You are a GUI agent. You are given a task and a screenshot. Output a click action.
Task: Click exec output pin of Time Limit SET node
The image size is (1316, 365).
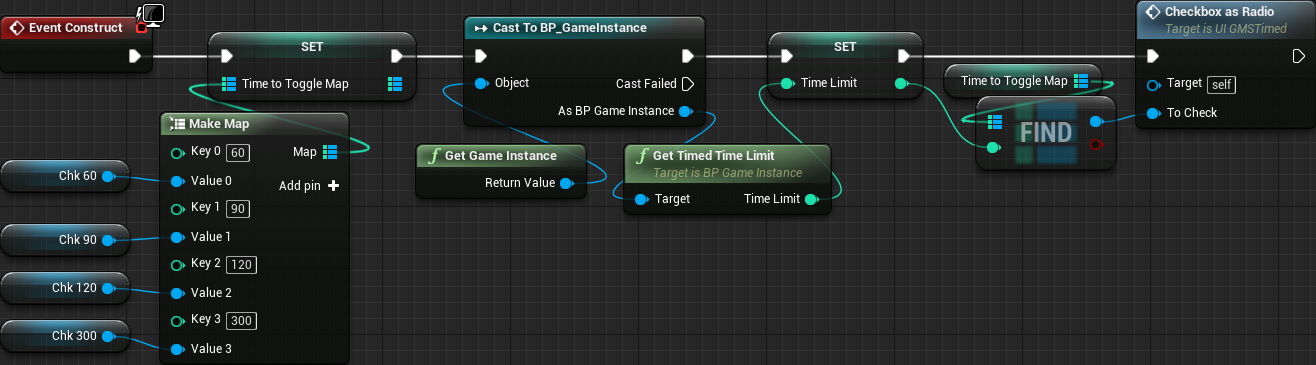point(904,56)
